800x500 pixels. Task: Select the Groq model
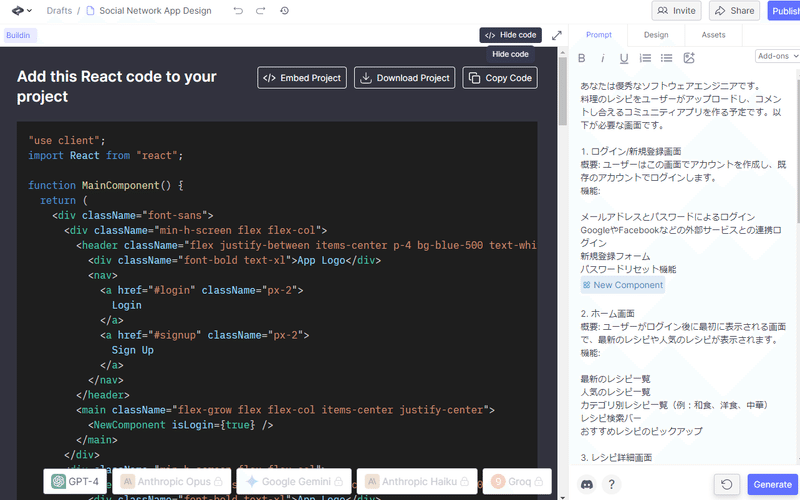[x=517, y=481]
